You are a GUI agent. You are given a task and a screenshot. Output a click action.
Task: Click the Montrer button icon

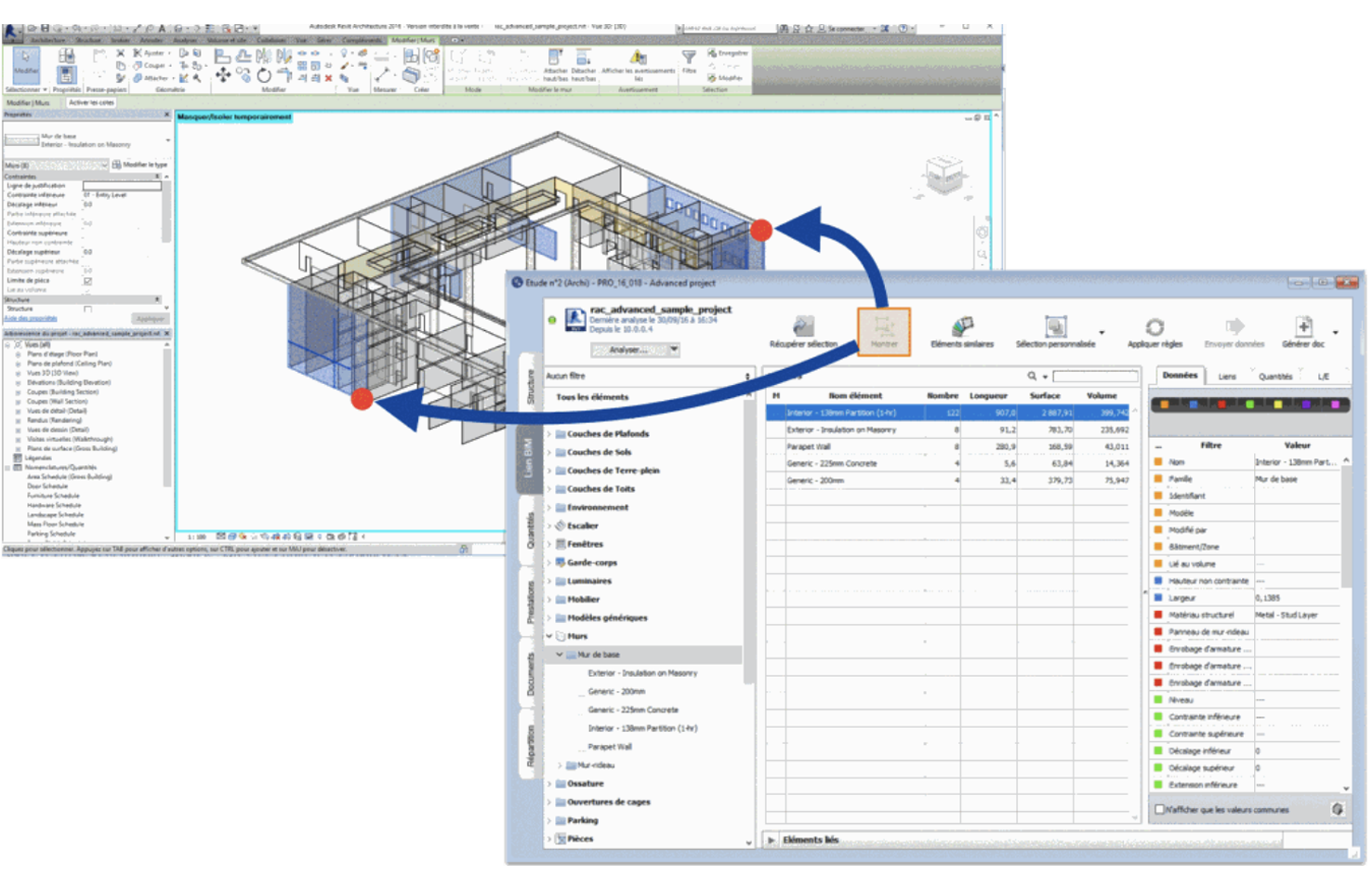(x=883, y=325)
